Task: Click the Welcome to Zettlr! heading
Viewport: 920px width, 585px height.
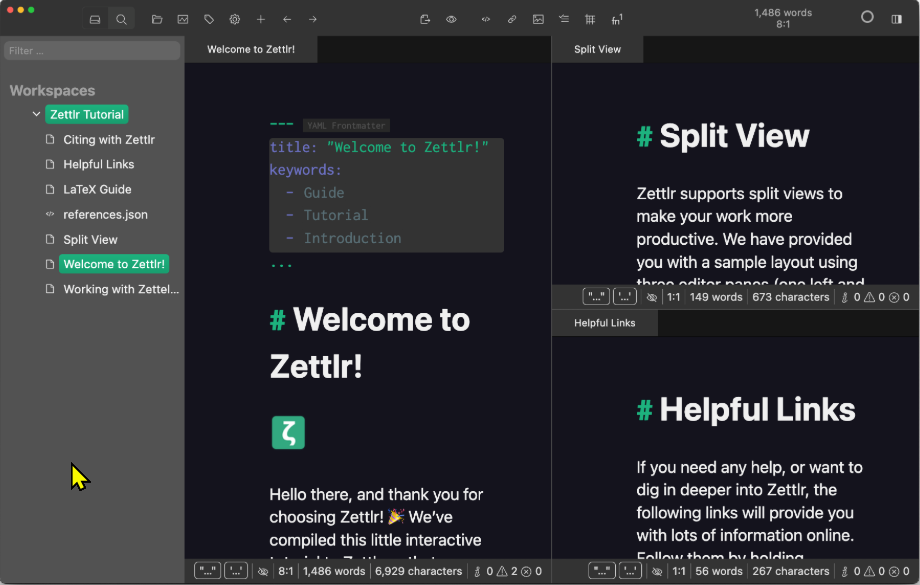Action: [370, 343]
